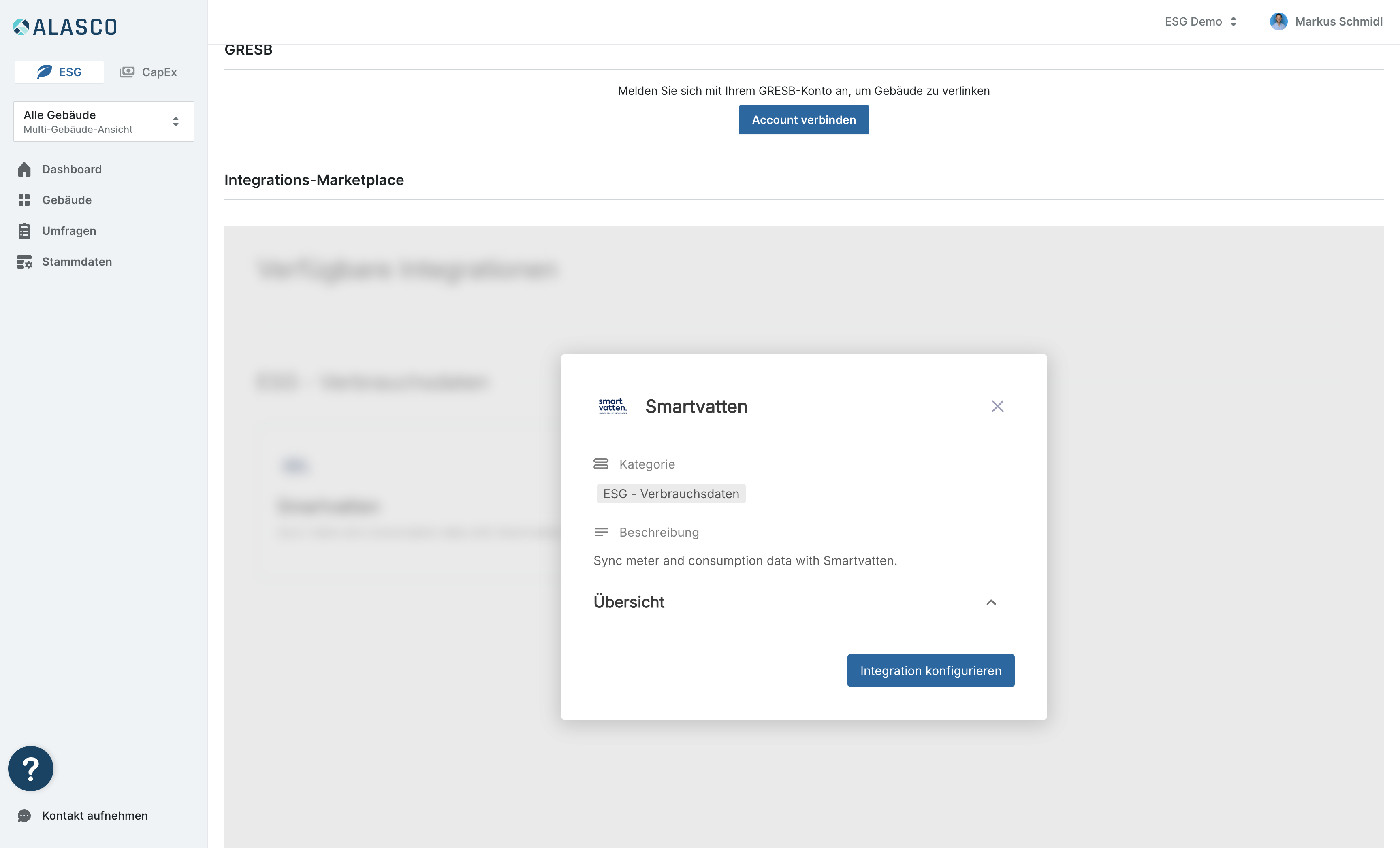Image resolution: width=1400 pixels, height=848 pixels.
Task: Select the Gebäude grid icon
Action: (x=24, y=200)
